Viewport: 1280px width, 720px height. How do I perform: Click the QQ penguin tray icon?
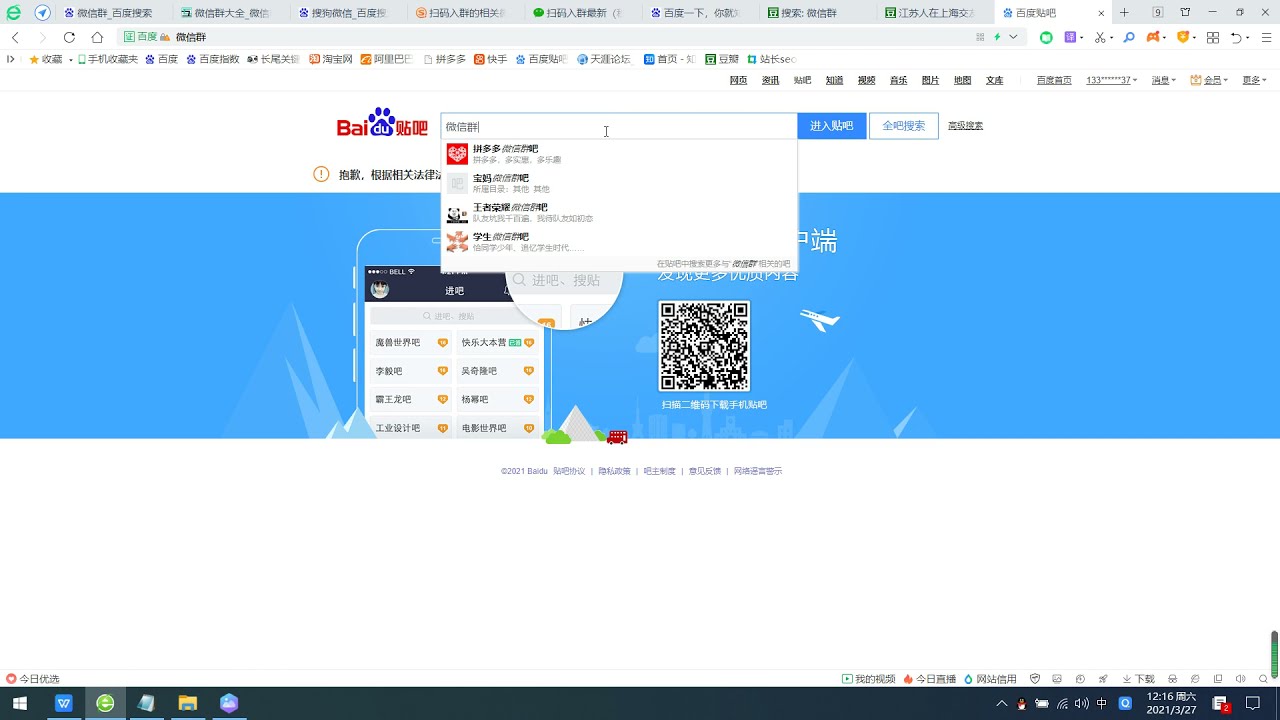1021,704
